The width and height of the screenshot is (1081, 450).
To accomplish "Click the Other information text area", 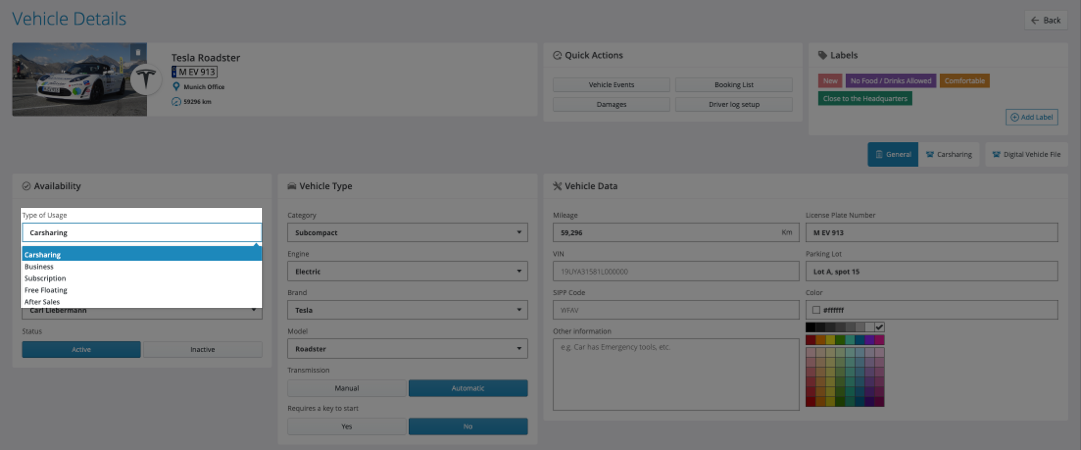I will pyautogui.click(x=676, y=374).
